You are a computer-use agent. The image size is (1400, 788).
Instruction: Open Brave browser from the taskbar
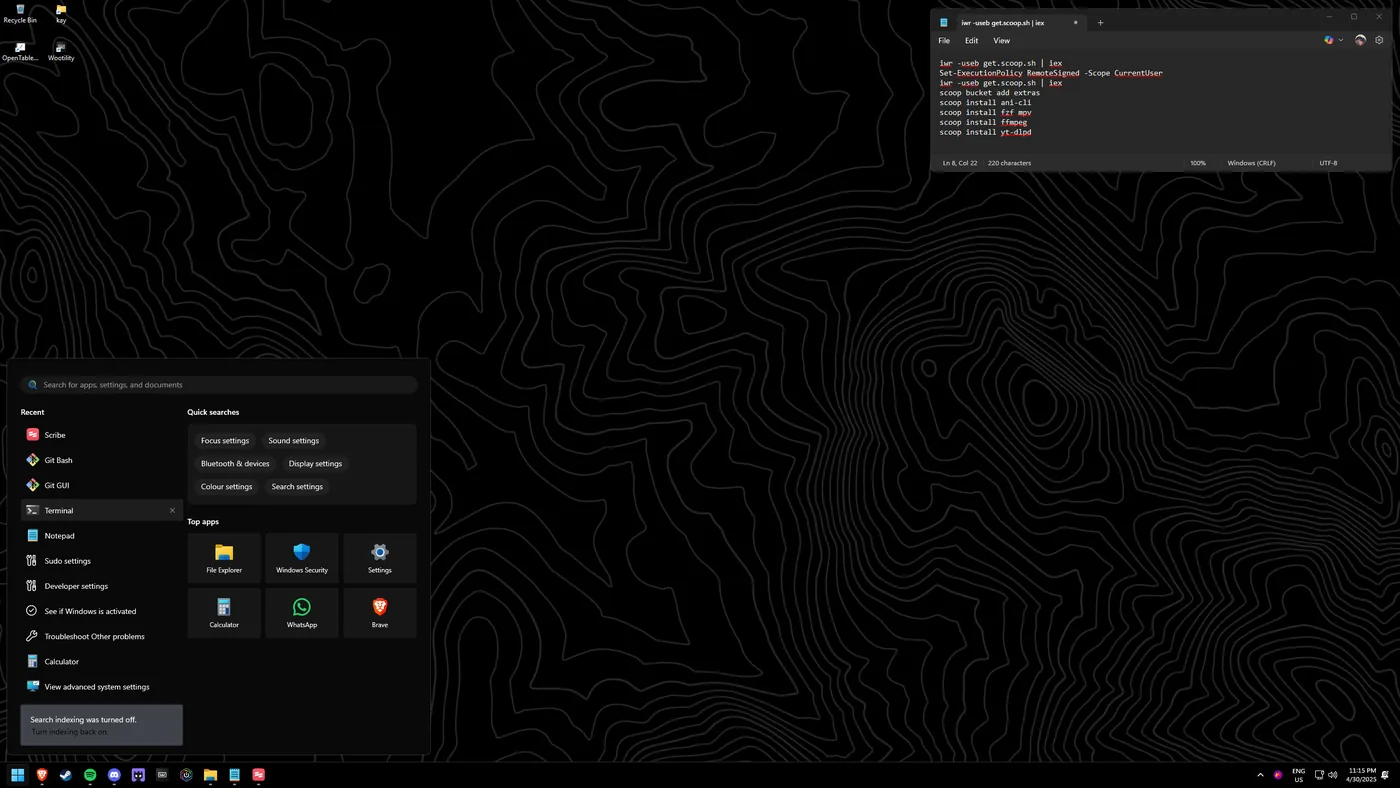tap(42, 775)
